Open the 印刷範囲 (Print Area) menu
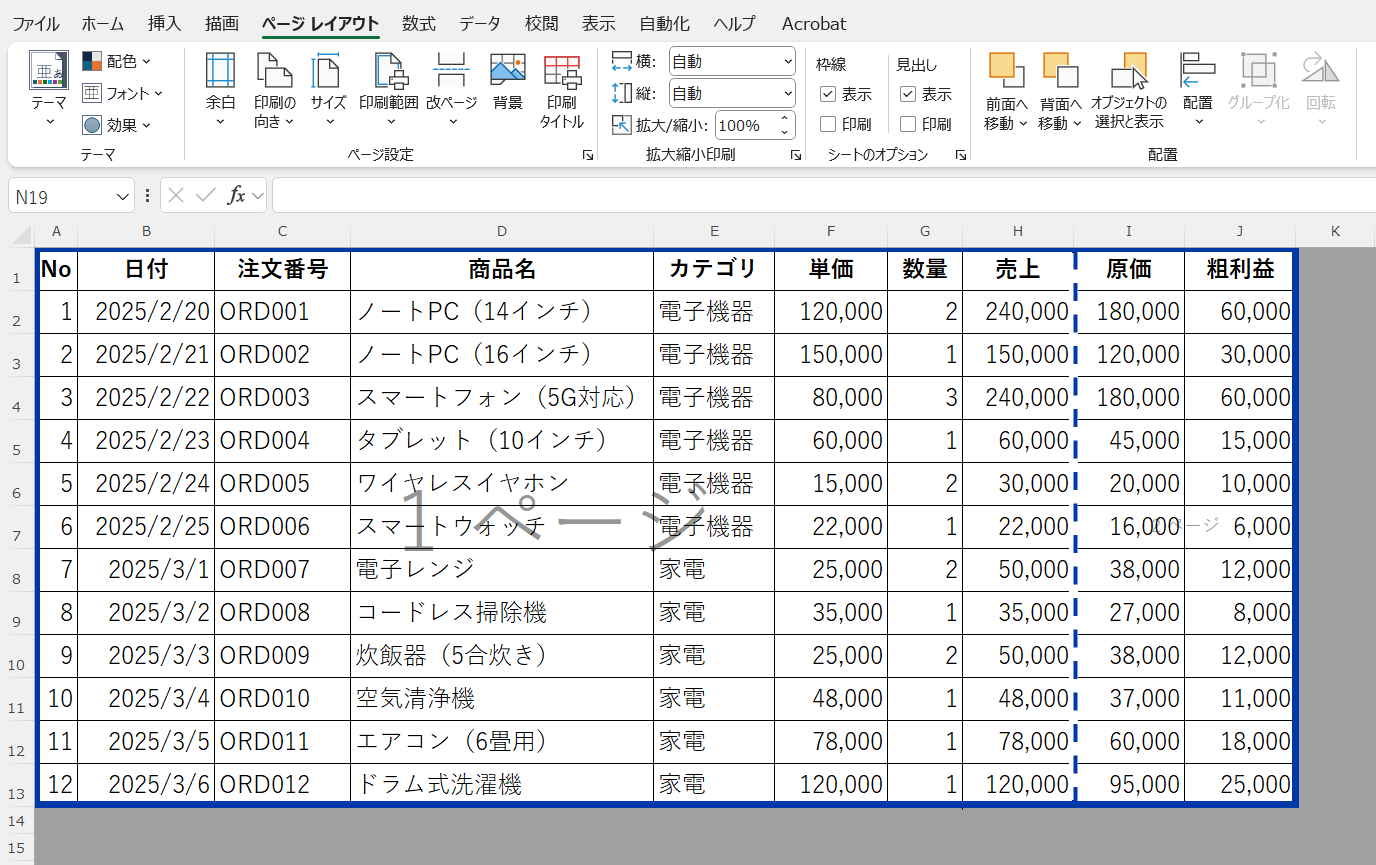 pos(388,88)
